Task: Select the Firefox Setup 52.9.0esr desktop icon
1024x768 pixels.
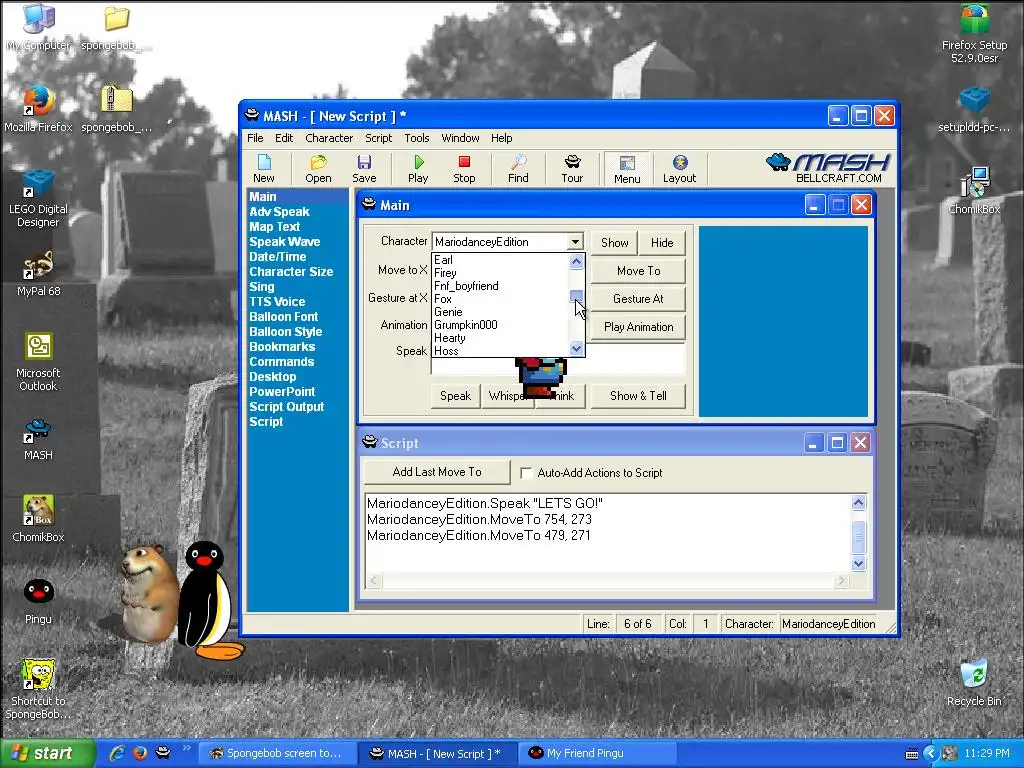Action: coord(974,33)
